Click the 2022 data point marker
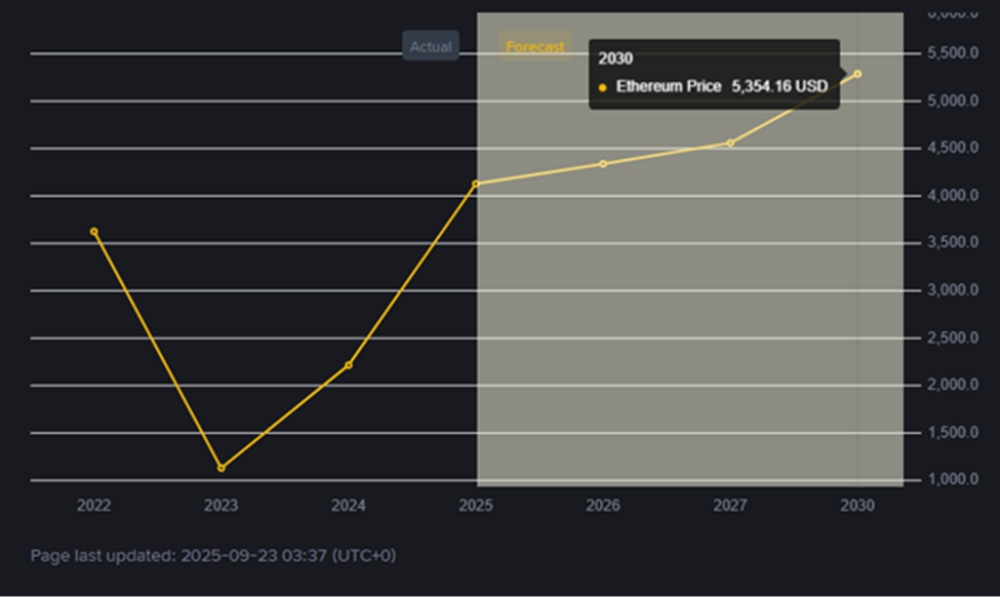This screenshot has height=598, width=1000. coord(94,231)
